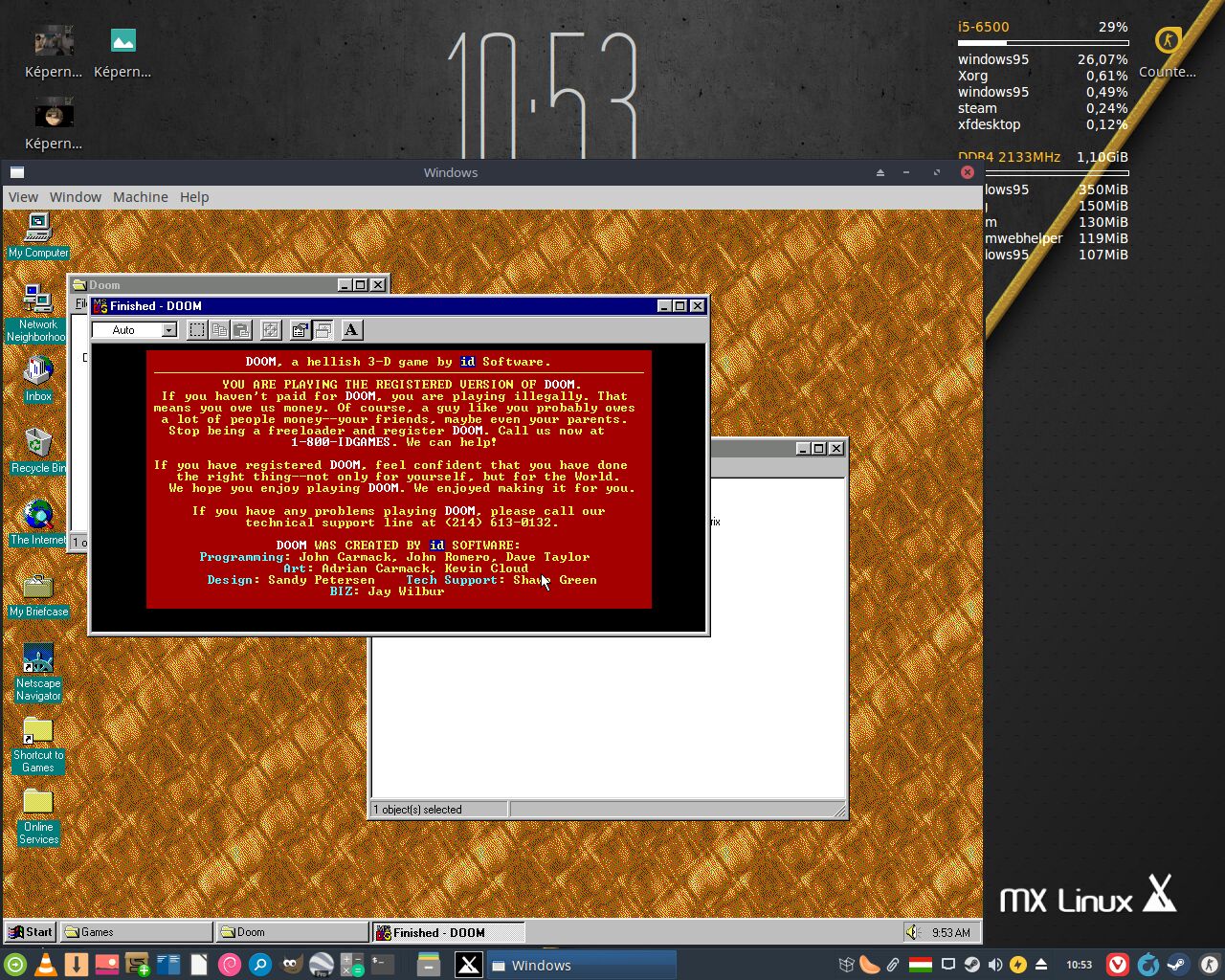The width and height of the screenshot is (1225, 980).
Task: Select the Inbox desktop icon
Action: coord(38,379)
